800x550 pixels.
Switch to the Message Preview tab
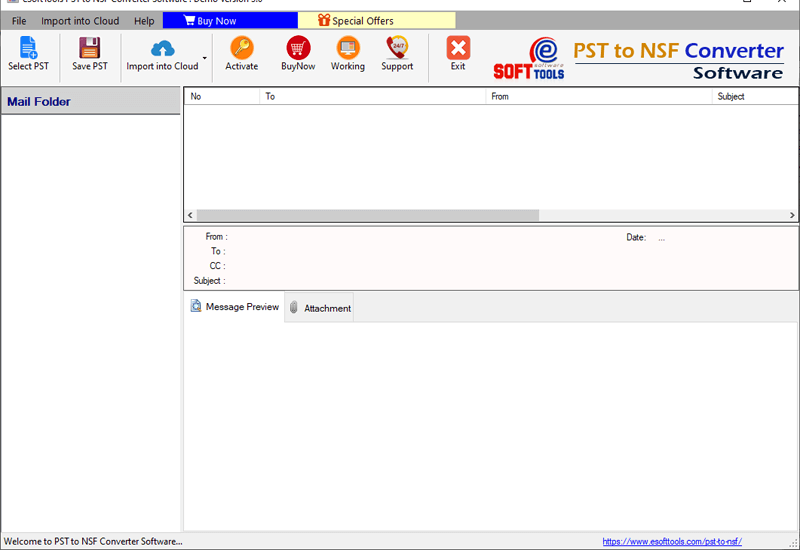[235, 307]
